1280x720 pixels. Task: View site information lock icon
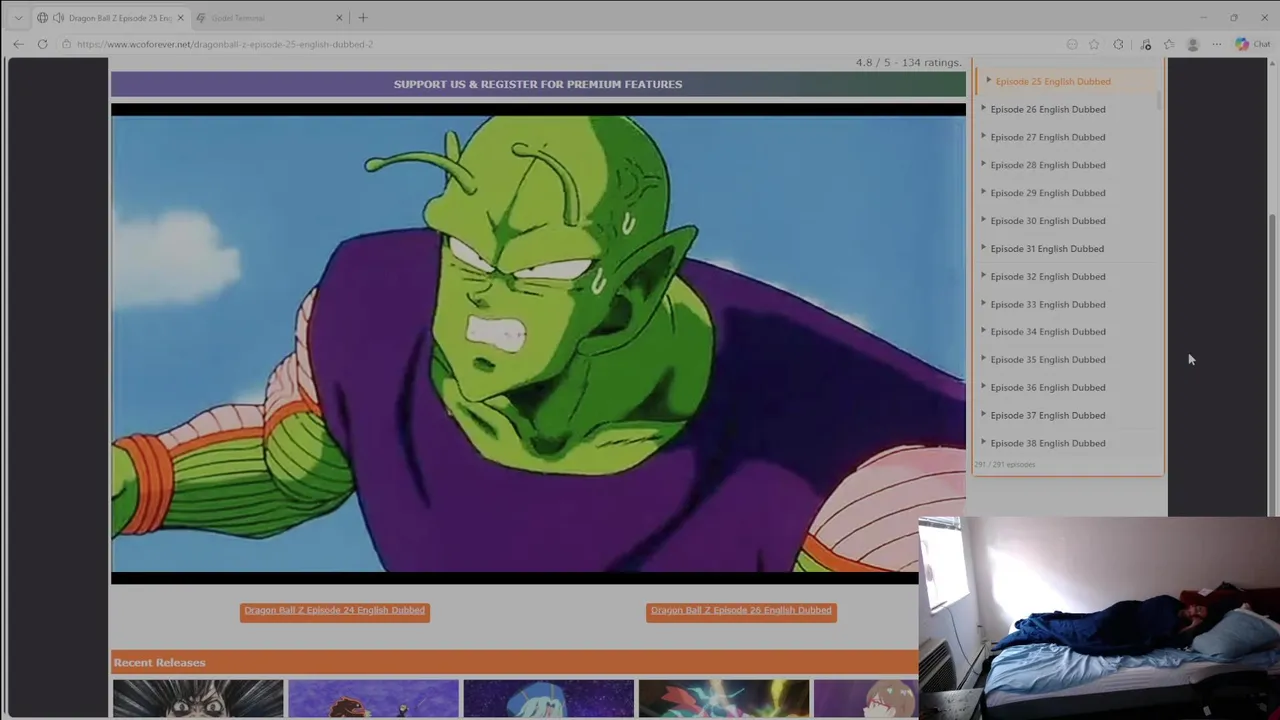pyautogui.click(x=66, y=44)
